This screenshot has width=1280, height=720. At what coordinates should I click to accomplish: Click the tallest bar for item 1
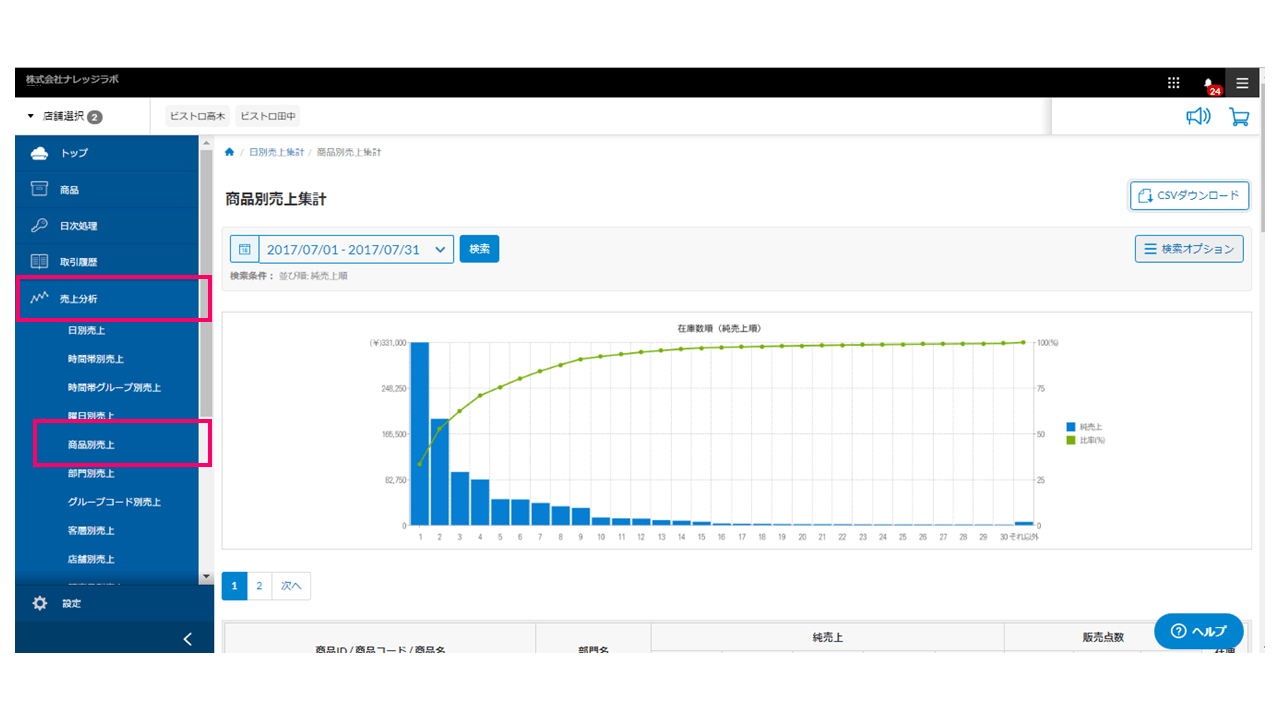[x=420, y=433]
